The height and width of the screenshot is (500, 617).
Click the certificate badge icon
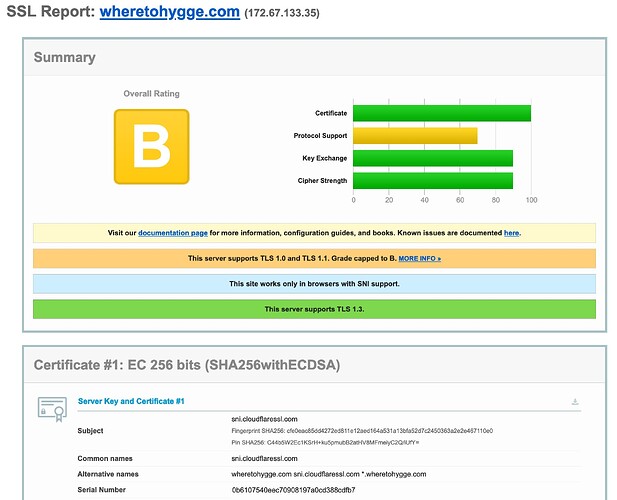52,409
